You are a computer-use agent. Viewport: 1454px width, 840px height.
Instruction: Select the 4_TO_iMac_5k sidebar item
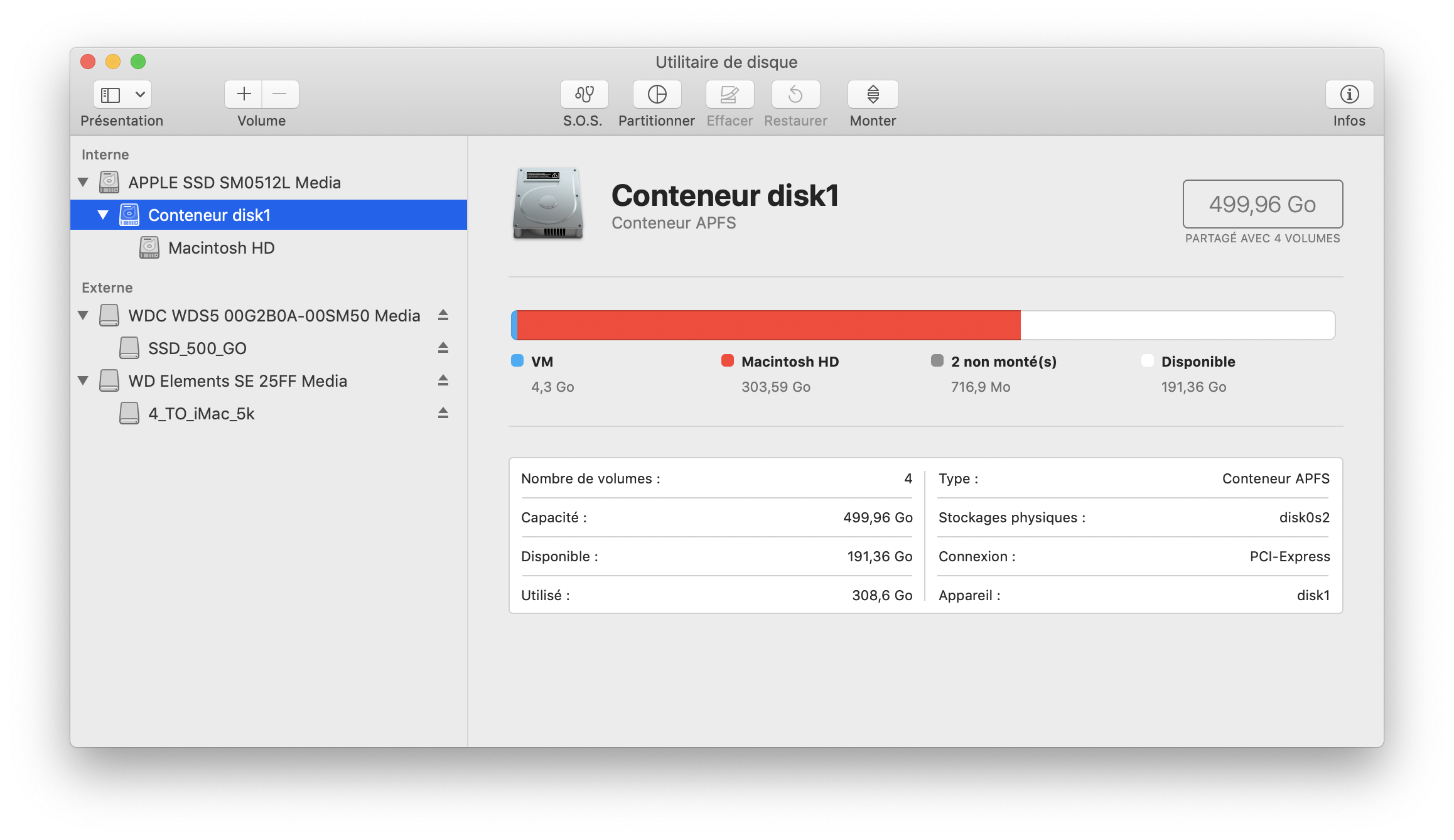pyautogui.click(x=201, y=414)
